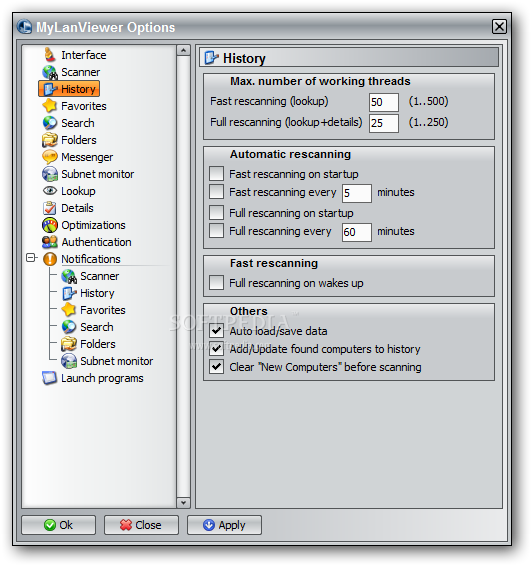
Task: Confirm settings with the Ok button
Action: click(58, 525)
